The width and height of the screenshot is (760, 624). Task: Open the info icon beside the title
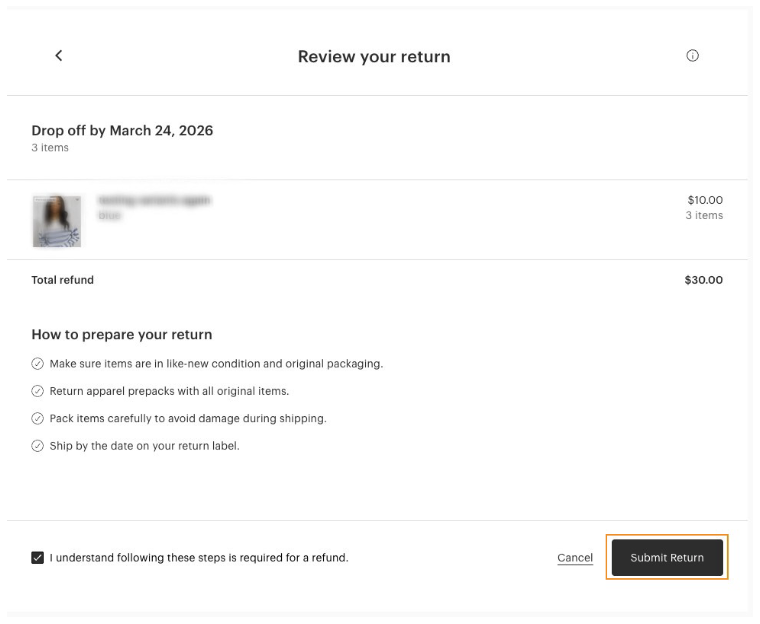692,56
